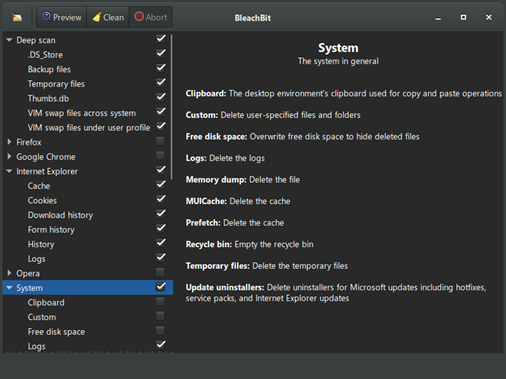506x379 pixels.
Task: Check the Clipboard option under System
Action: coord(160,301)
